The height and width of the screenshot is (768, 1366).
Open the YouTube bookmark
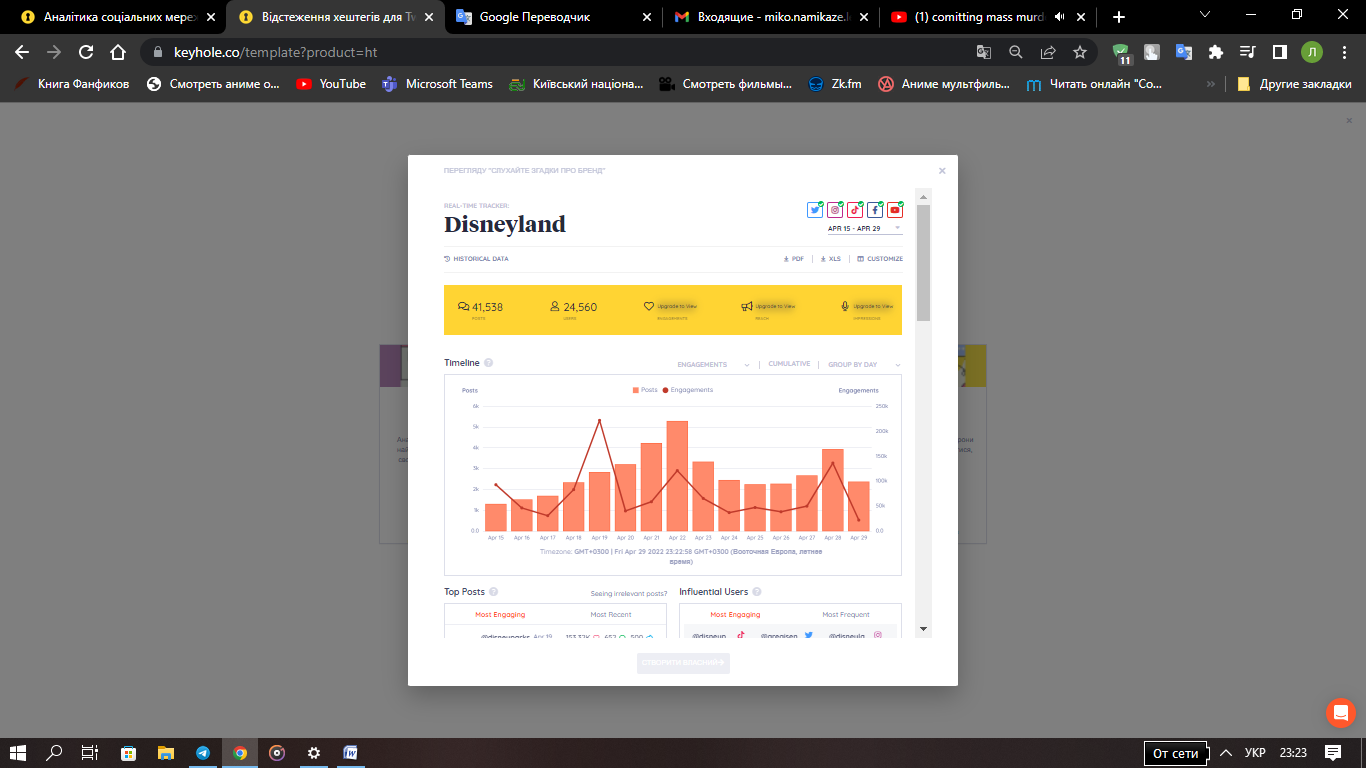pyautogui.click(x=331, y=84)
